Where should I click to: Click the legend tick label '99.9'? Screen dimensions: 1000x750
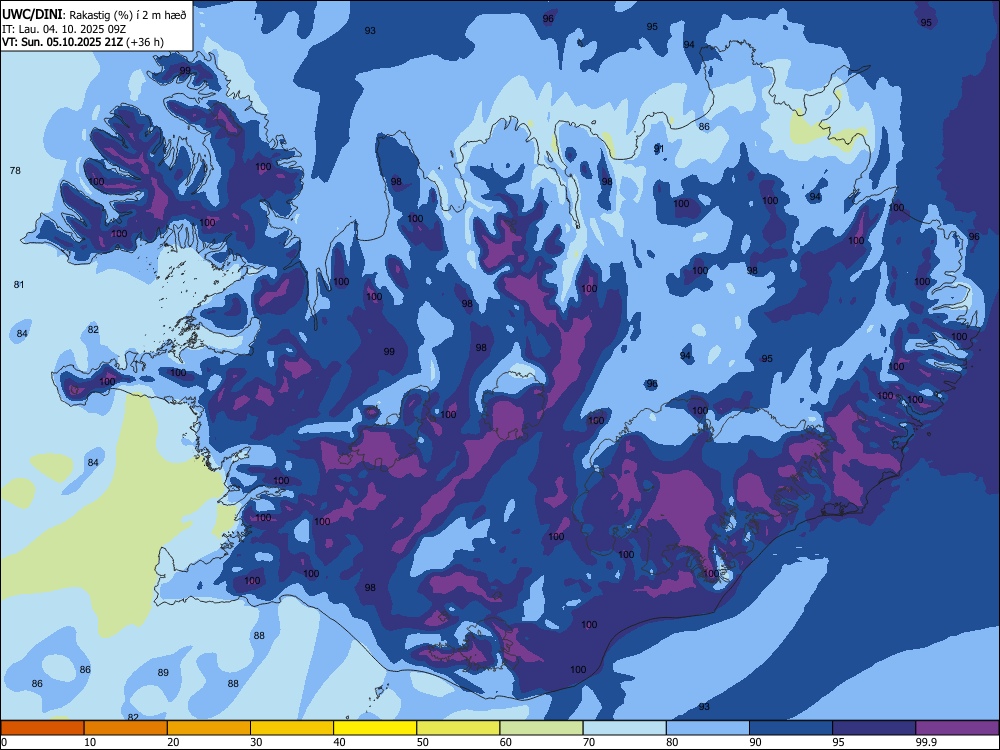click(x=925, y=742)
